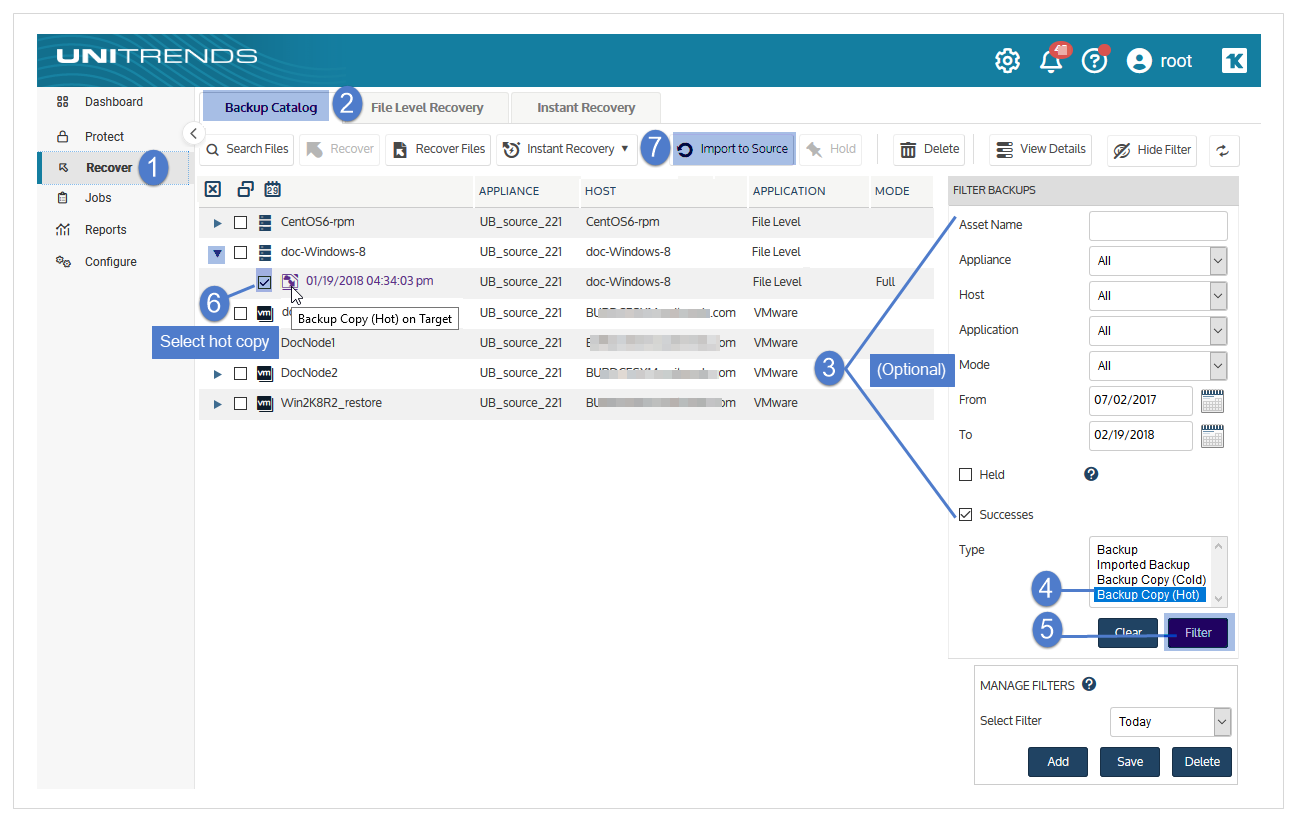Screen dimensions: 1312x833
Task: Open the Protect section
Action: (x=104, y=137)
